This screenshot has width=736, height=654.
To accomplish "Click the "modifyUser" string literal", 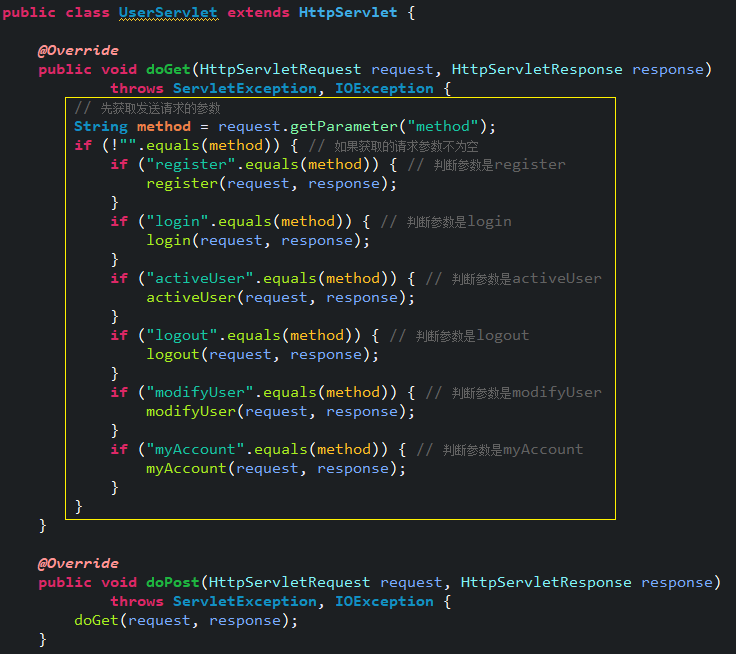I will pyautogui.click(x=200, y=392).
